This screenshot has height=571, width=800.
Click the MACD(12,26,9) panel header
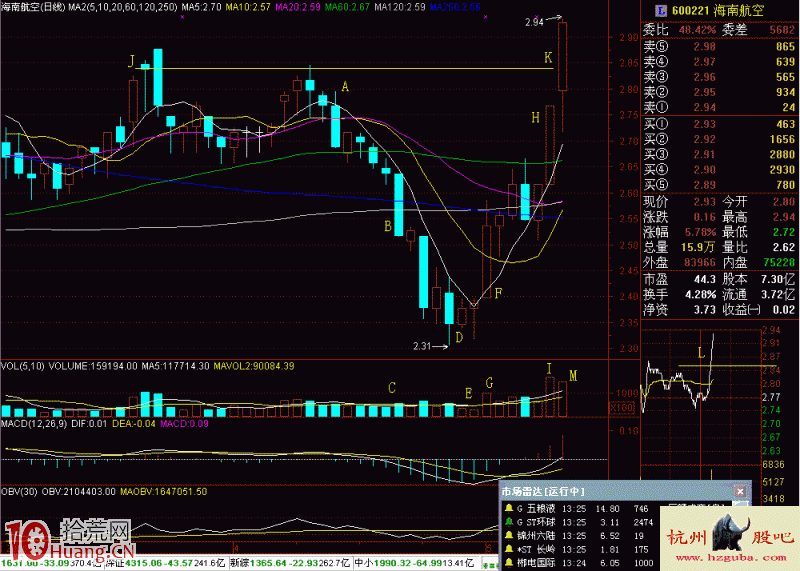(34, 424)
